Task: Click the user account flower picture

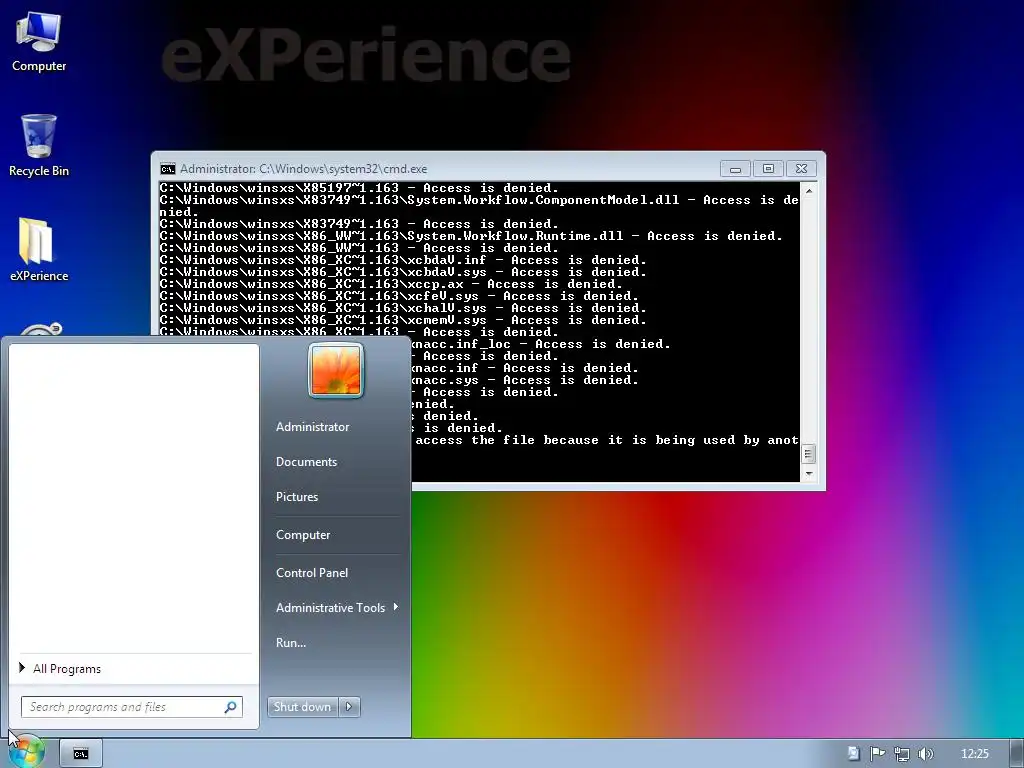Action: click(x=336, y=370)
